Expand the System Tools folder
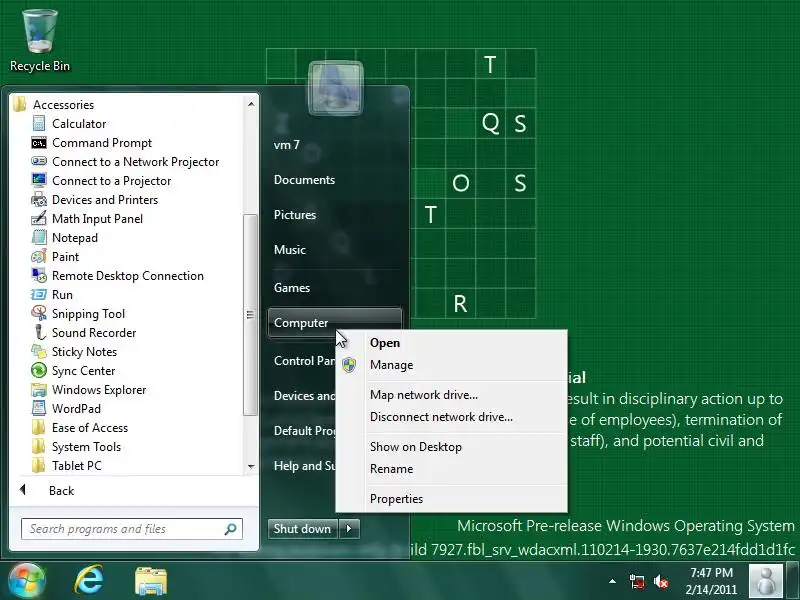This screenshot has width=800, height=600. click(x=77, y=446)
